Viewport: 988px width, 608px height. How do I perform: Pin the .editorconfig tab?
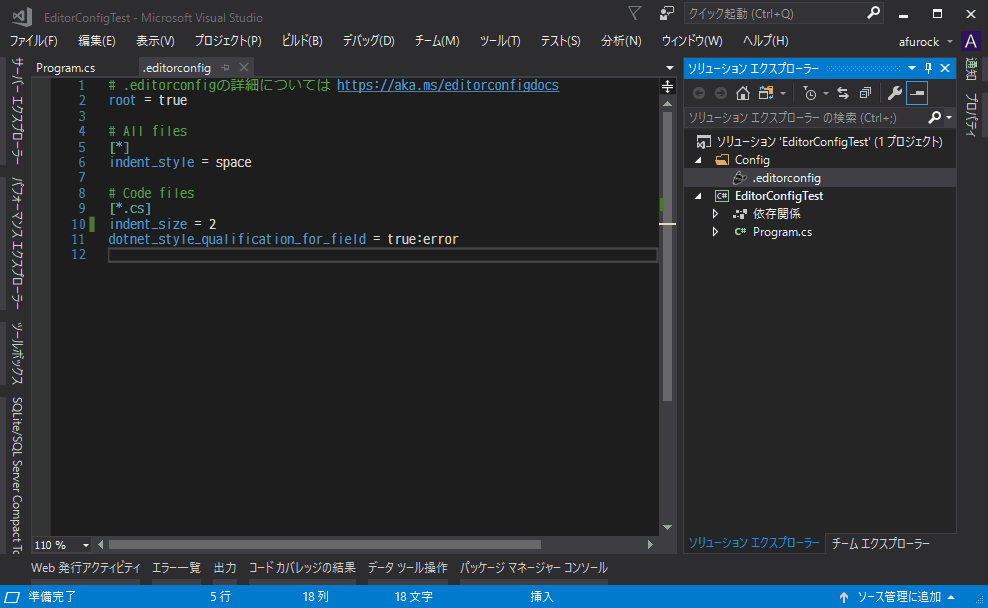(x=226, y=67)
